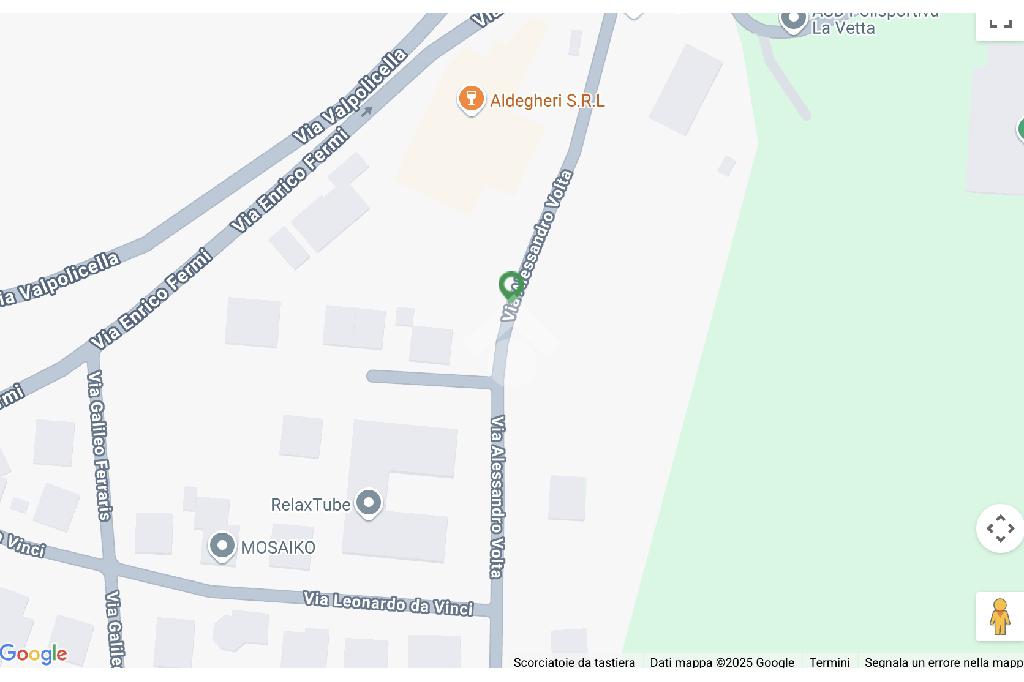Click the Via Leonardo da Vinci road label

[x=388, y=603]
